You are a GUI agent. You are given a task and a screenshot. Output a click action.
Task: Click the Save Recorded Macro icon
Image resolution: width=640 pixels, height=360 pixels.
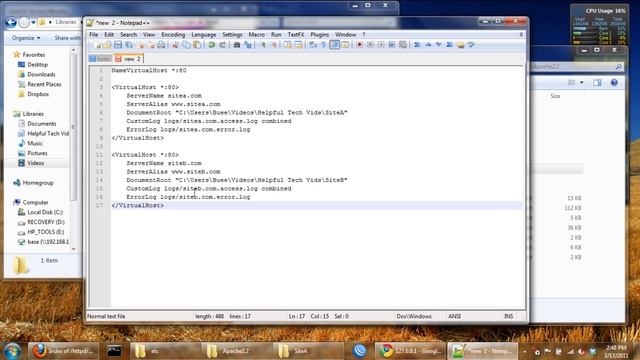click(x=403, y=45)
